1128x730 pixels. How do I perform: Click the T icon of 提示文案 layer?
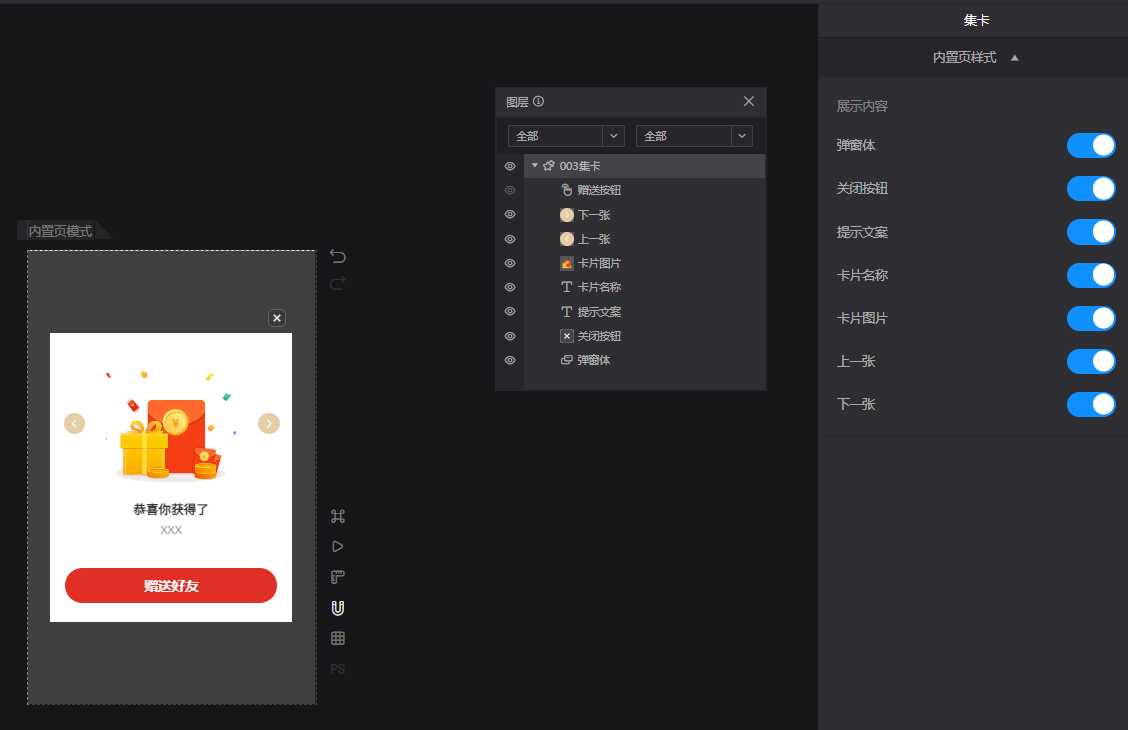click(567, 311)
